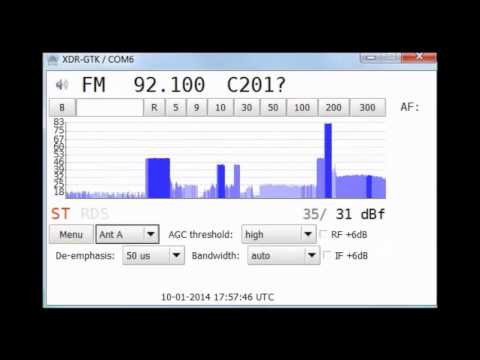The height and width of the screenshot is (360, 480).
Task: Focus the frequency entry field
Action: click(x=110, y=108)
